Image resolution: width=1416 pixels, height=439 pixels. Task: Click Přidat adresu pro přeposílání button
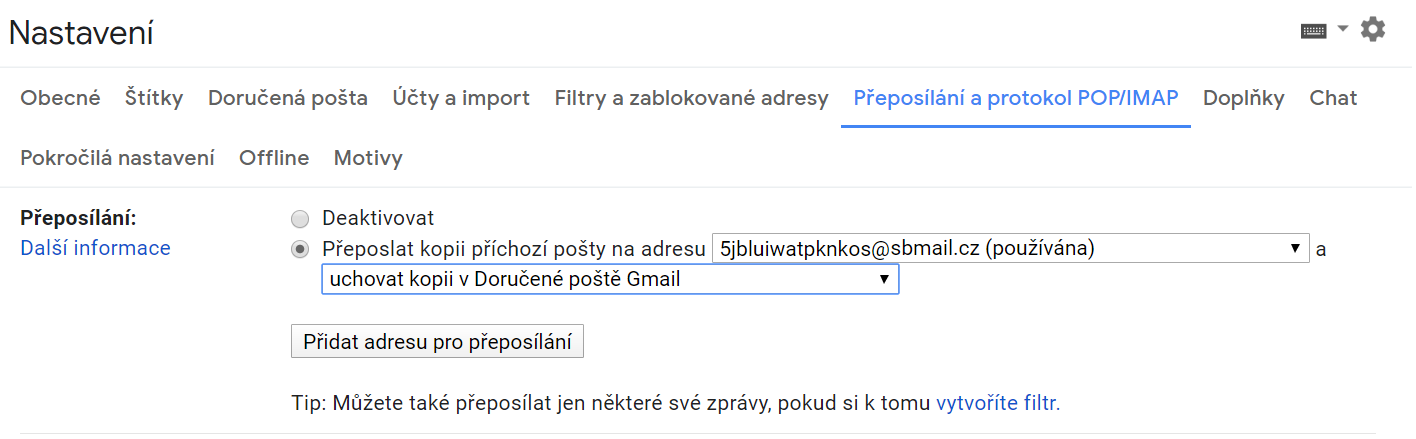point(437,341)
